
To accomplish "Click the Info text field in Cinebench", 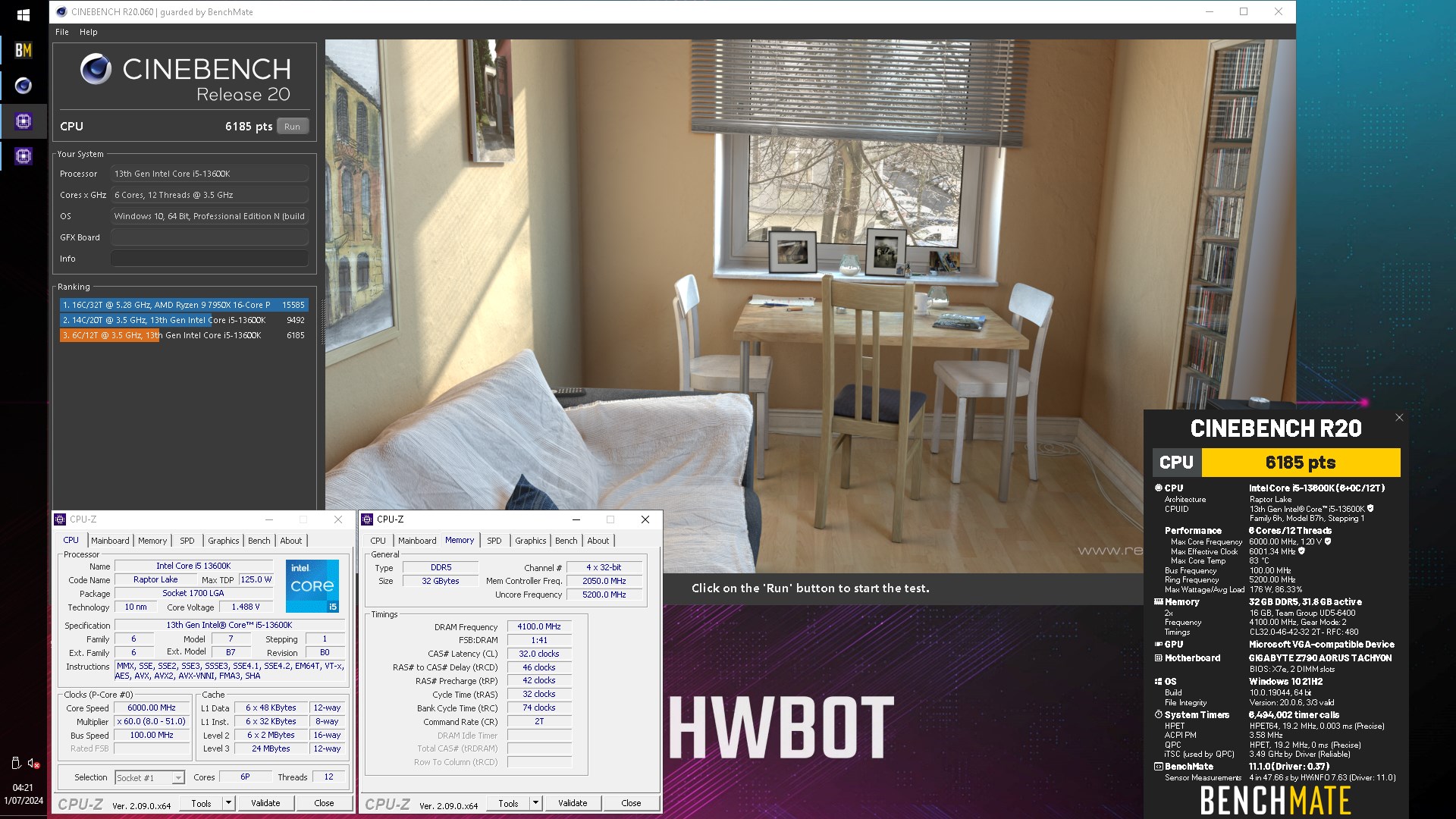I will click(x=209, y=259).
